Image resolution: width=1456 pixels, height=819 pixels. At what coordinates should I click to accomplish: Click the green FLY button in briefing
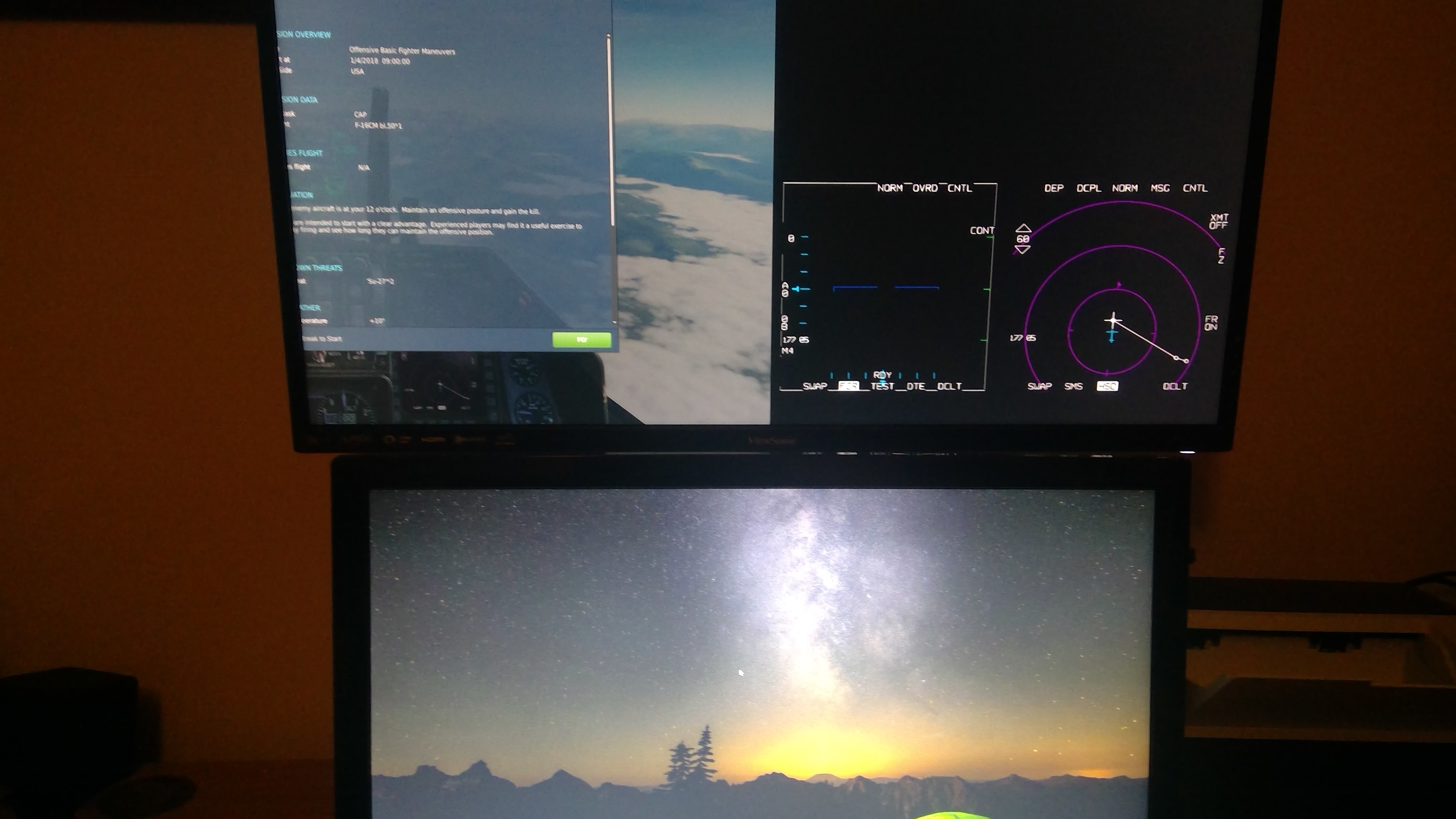582,340
